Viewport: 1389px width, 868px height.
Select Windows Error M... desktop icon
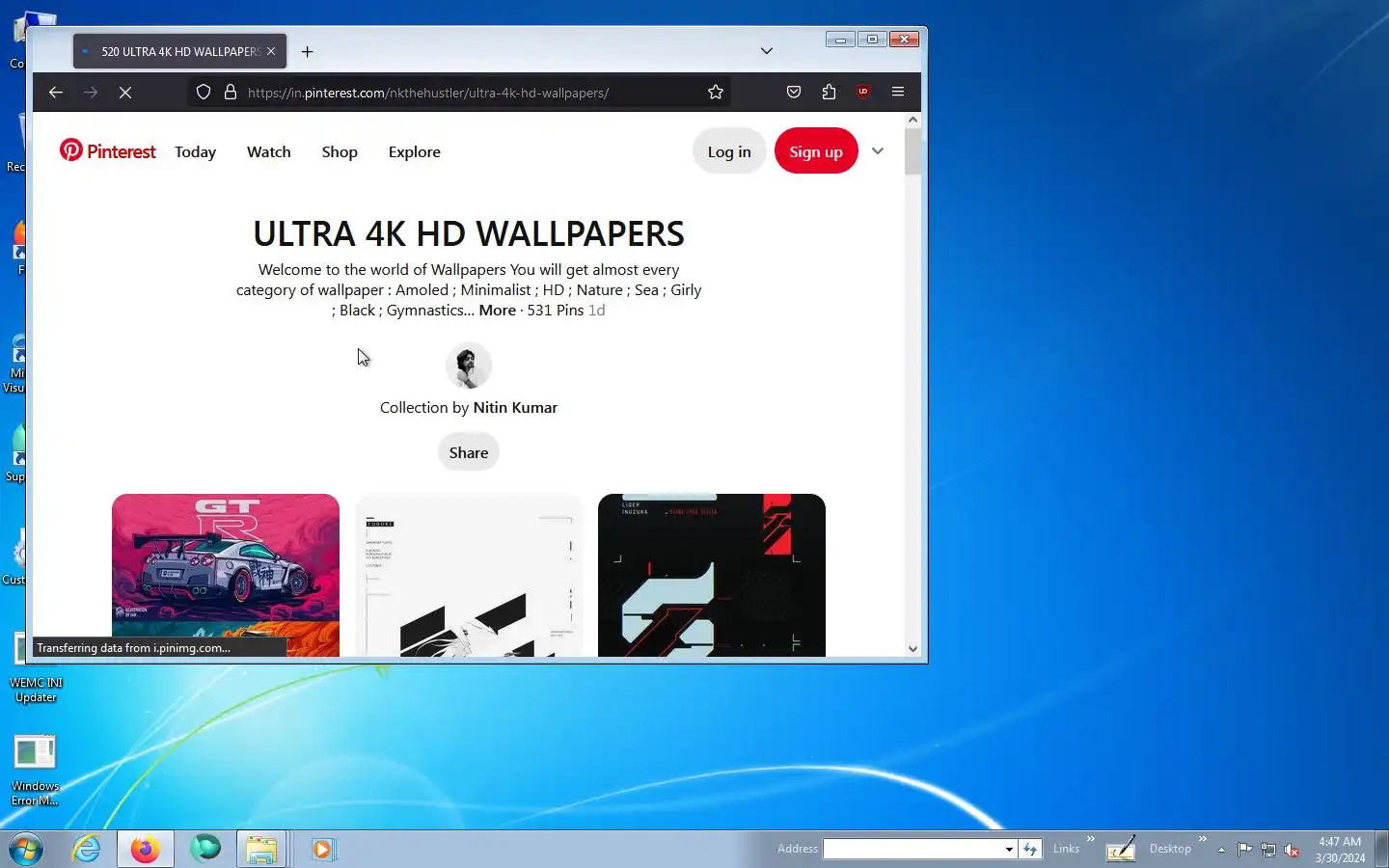point(36,771)
